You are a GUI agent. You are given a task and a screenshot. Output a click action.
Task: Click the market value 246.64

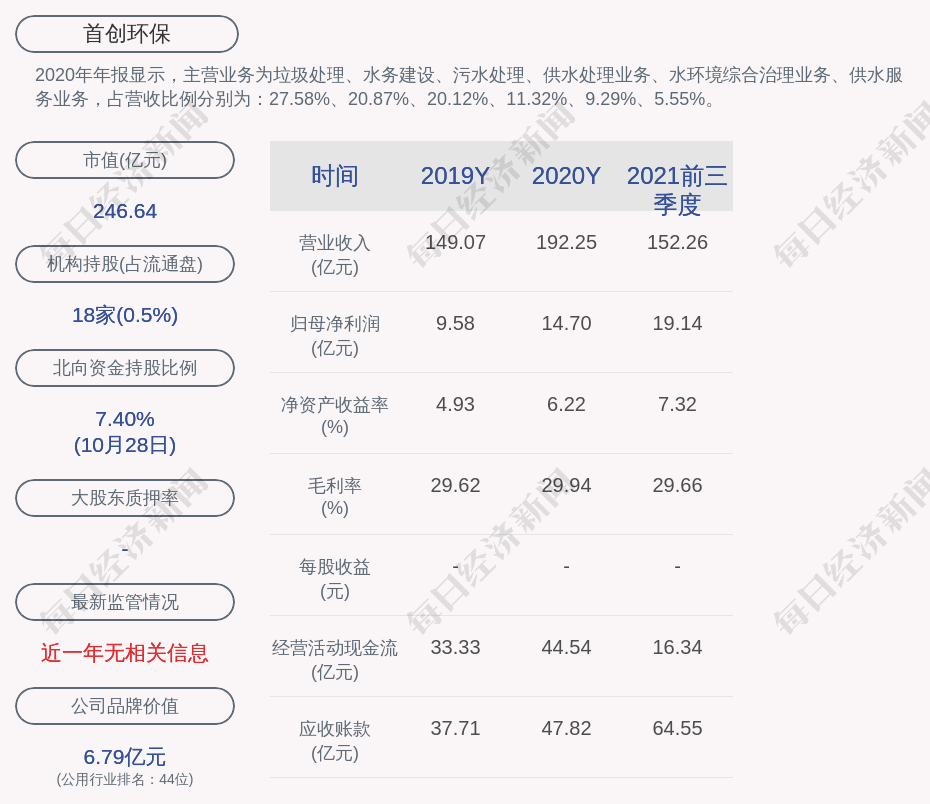point(125,211)
